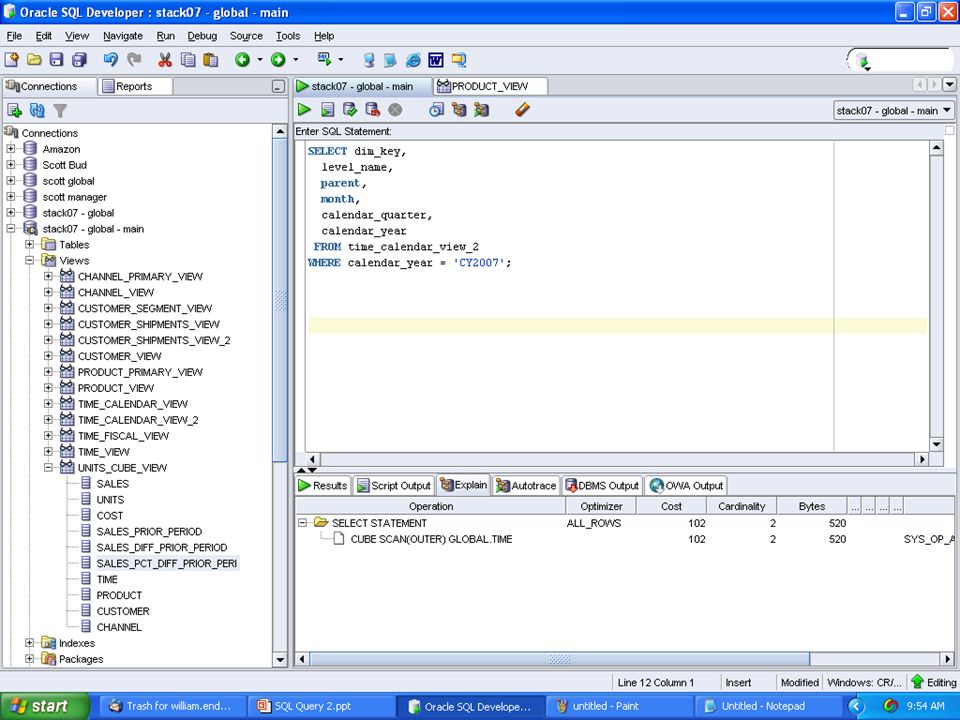Switch to the Script Output tab
The image size is (960, 720).
tap(394, 486)
